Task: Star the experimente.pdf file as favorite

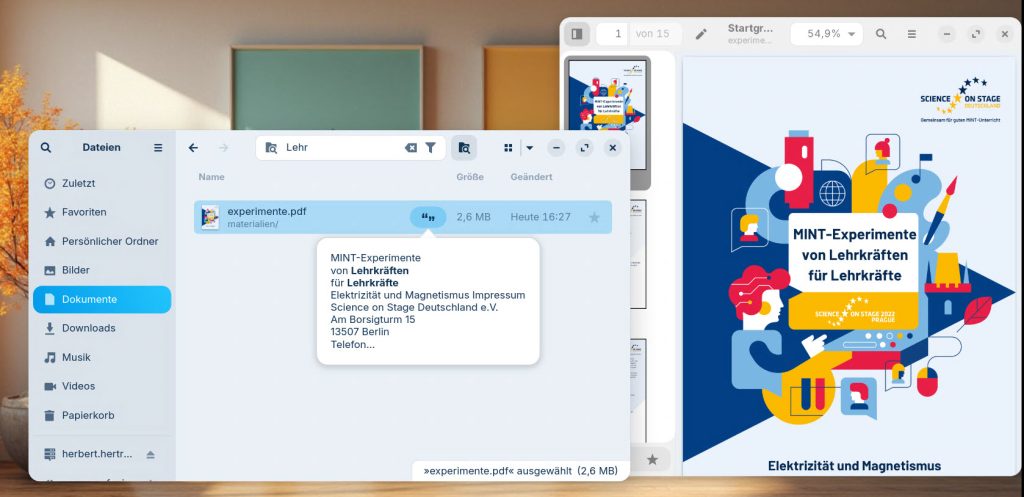Action: (594, 217)
